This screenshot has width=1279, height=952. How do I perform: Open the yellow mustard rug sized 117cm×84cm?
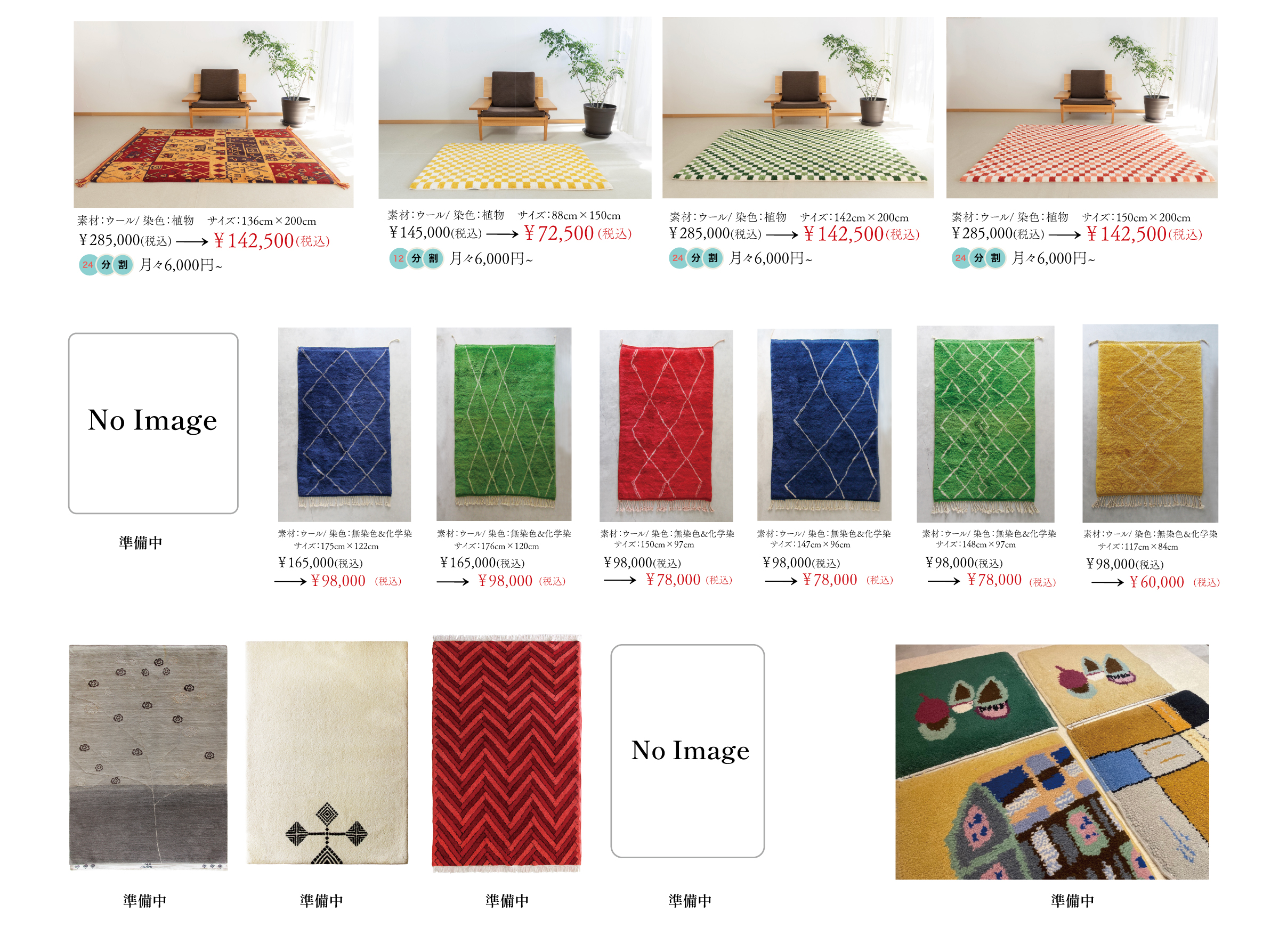1150,424
